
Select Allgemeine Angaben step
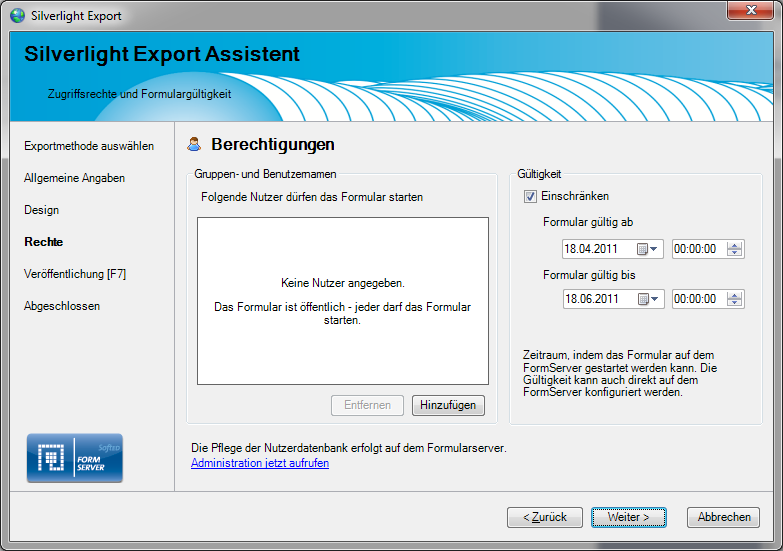pos(74,178)
